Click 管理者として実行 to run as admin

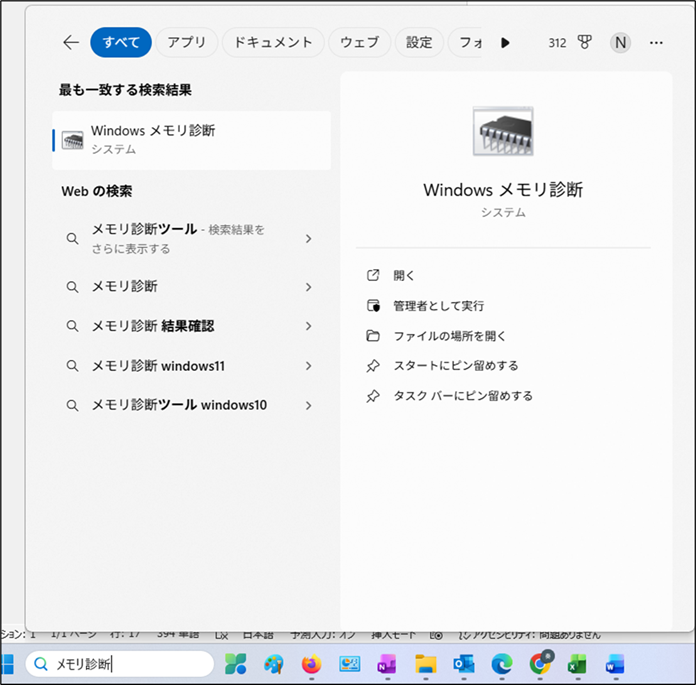coord(438,305)
